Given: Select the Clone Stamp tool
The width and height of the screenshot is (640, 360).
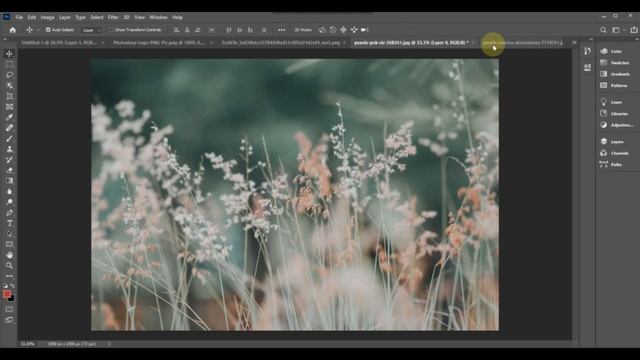Looking at the screenshot, I should tap(9, 149).
